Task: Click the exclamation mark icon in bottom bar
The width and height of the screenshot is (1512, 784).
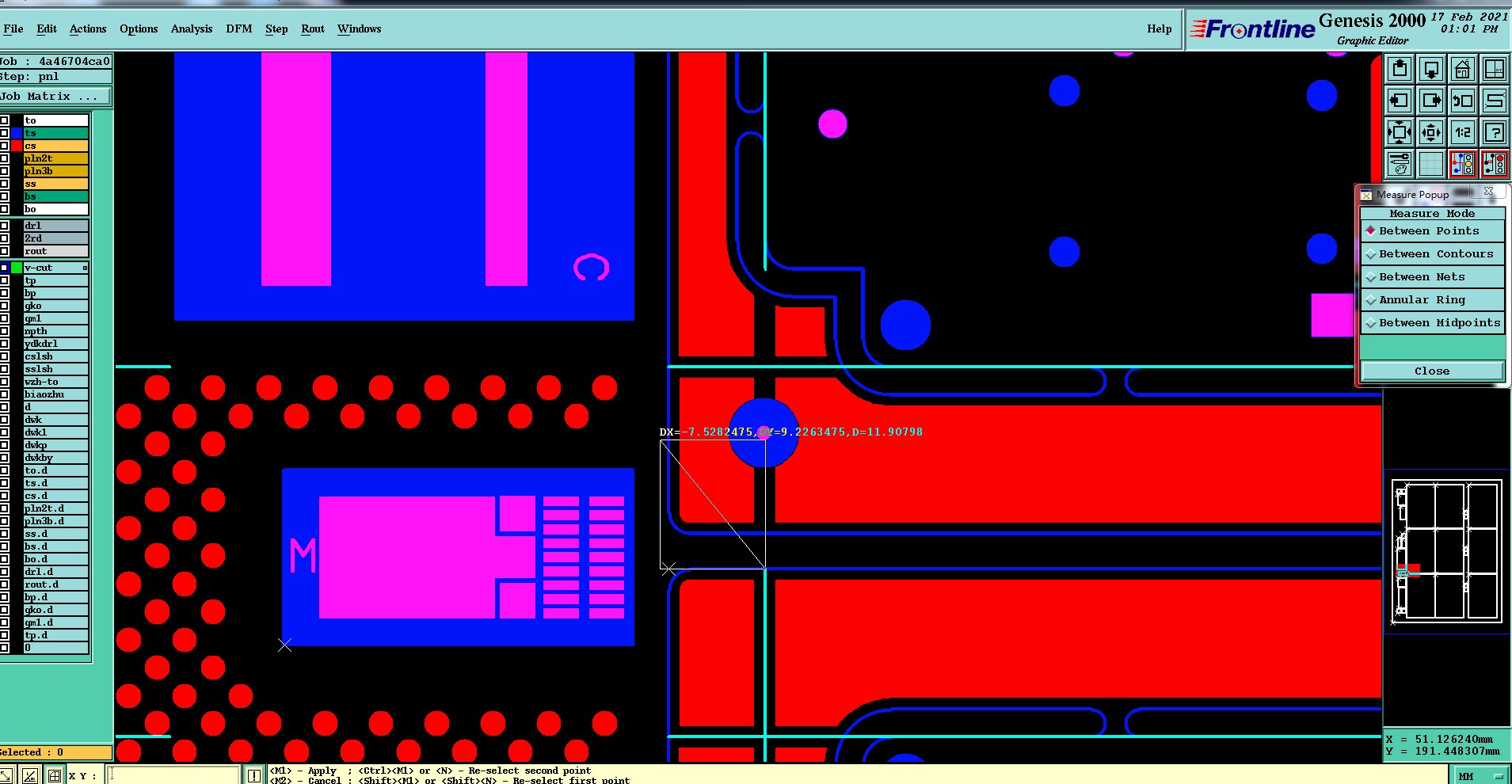Action: 254,775
